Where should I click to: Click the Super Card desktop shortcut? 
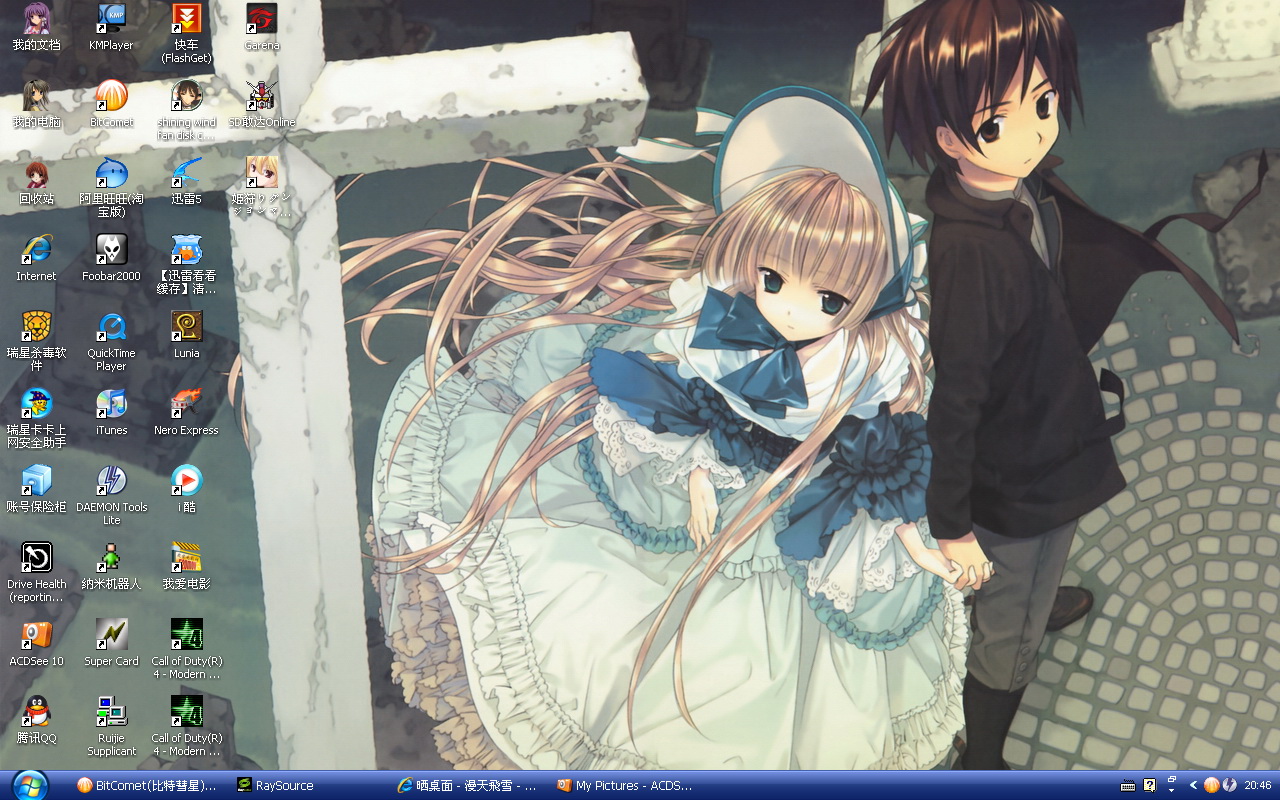click(111, 643)
